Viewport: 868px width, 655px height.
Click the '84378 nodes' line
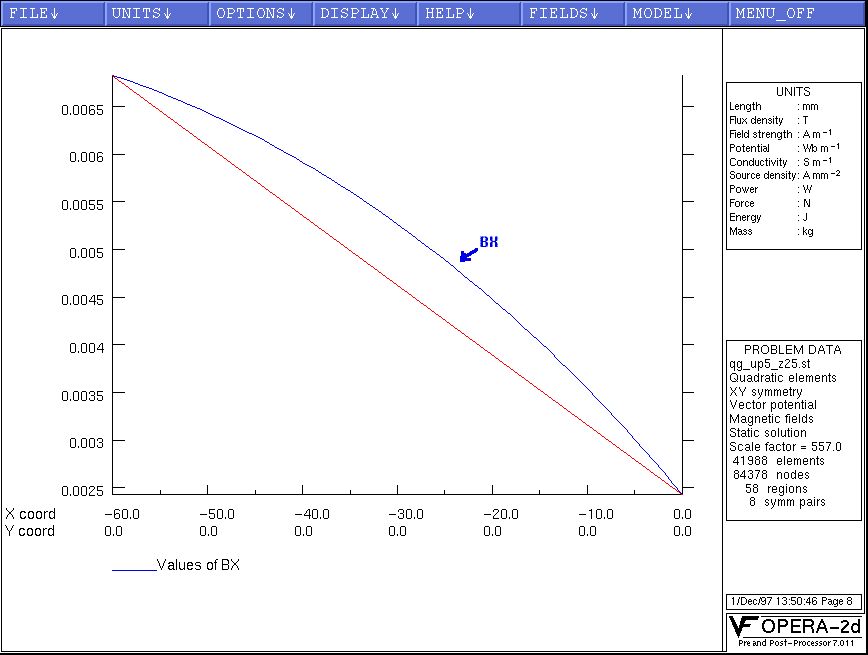pyautogui.click(x=771, y=475)
